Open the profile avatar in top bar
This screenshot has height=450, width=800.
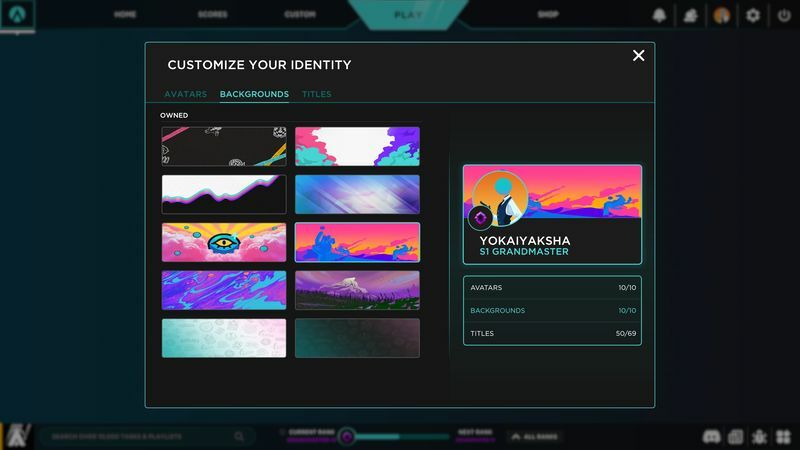(x=721, y=15)
